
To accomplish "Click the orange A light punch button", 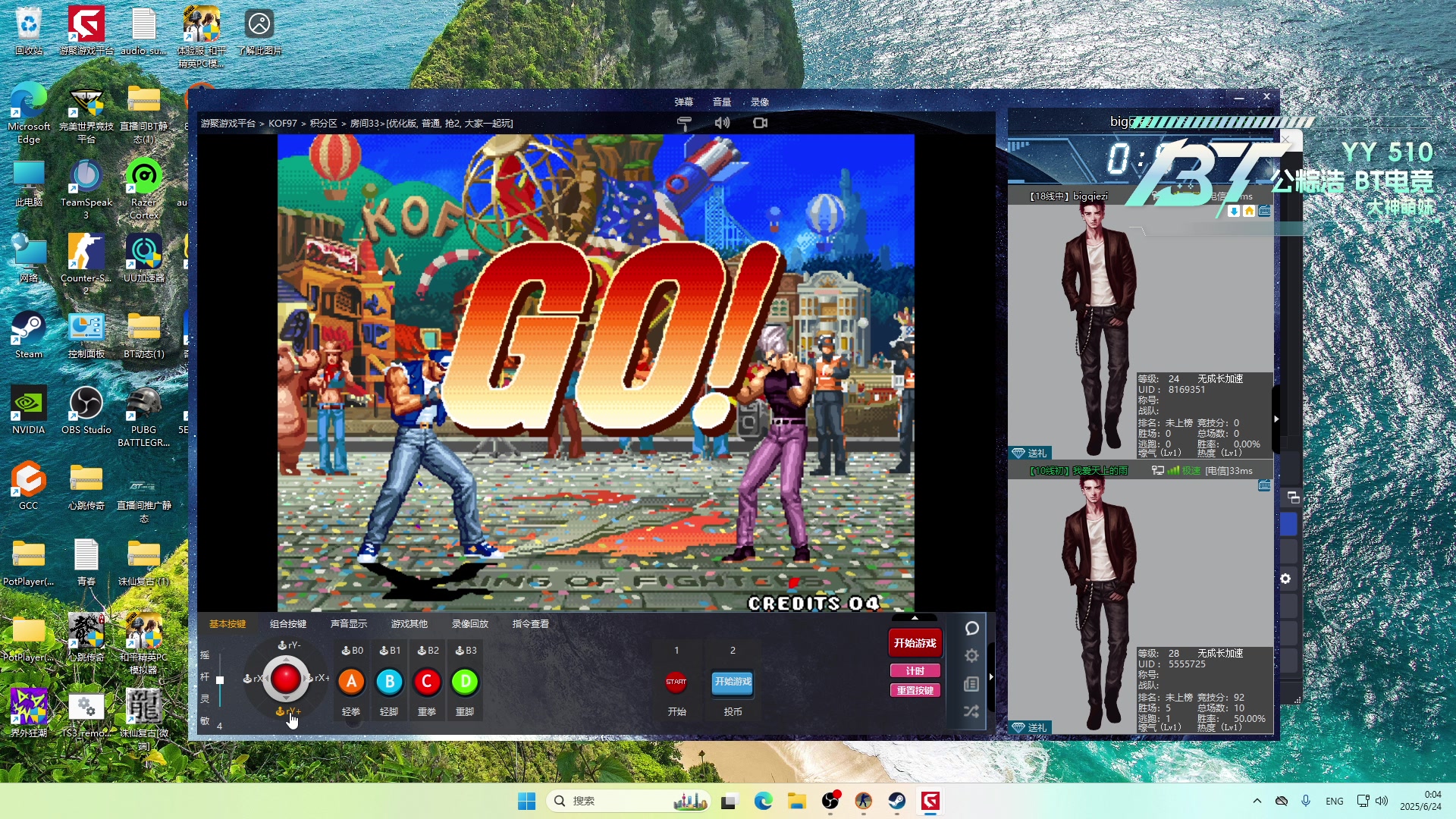I will click(x=351, y=682).
